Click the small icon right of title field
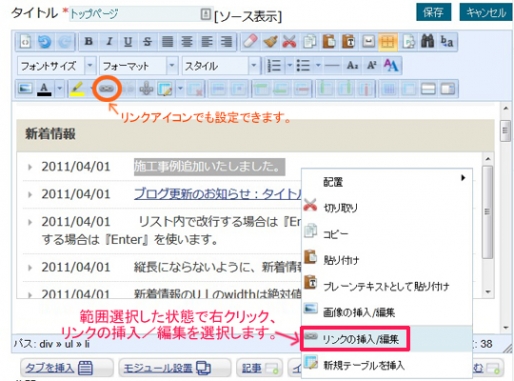 point(205,14)
